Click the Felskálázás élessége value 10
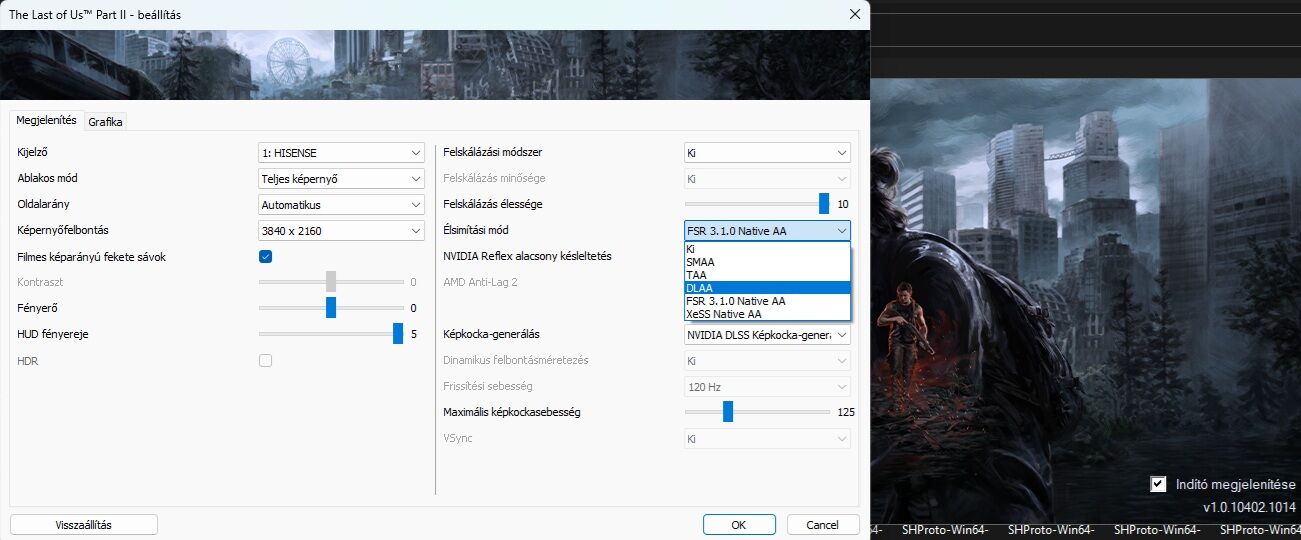 click(x=842, y=204)
